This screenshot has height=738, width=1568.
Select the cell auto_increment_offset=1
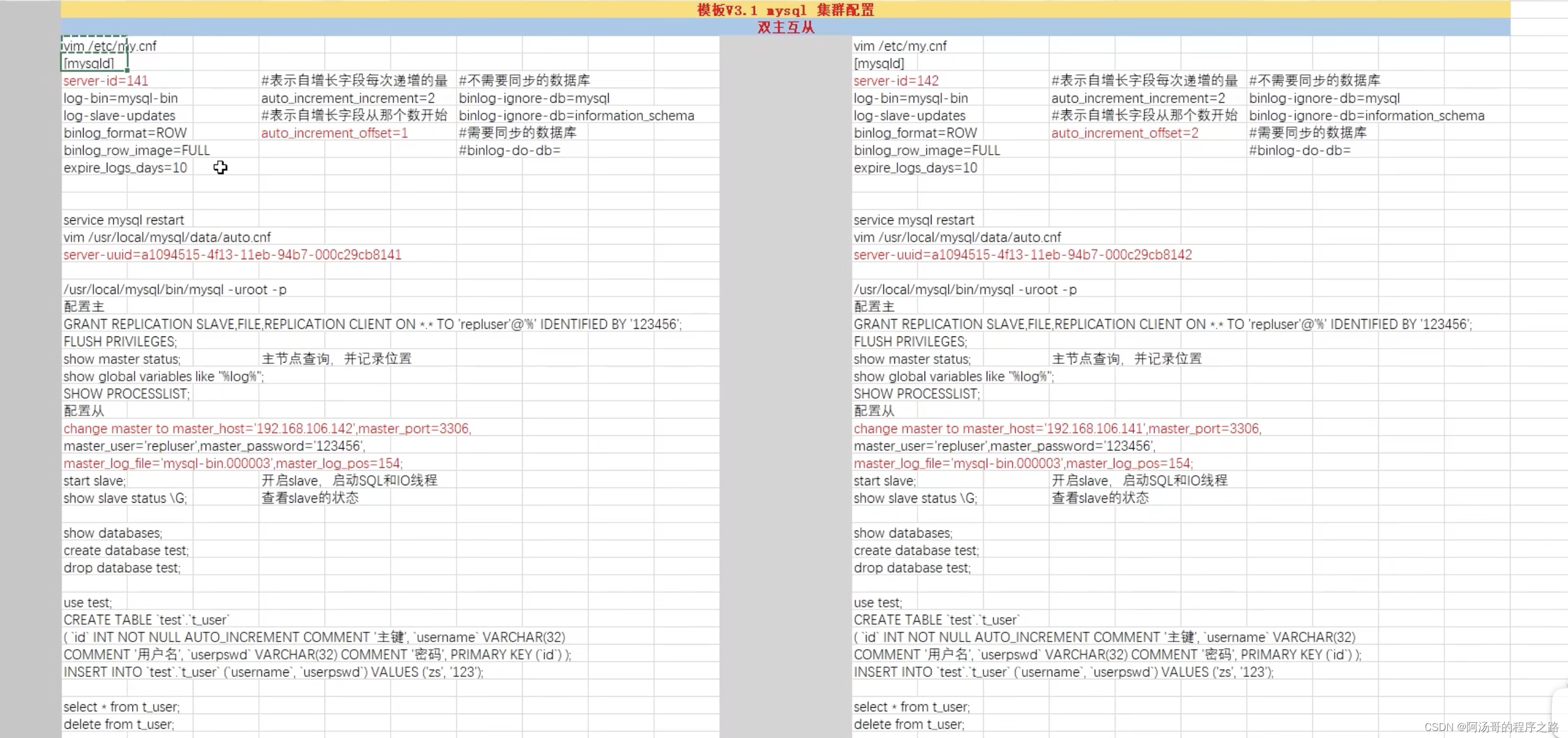pos(334,132)
